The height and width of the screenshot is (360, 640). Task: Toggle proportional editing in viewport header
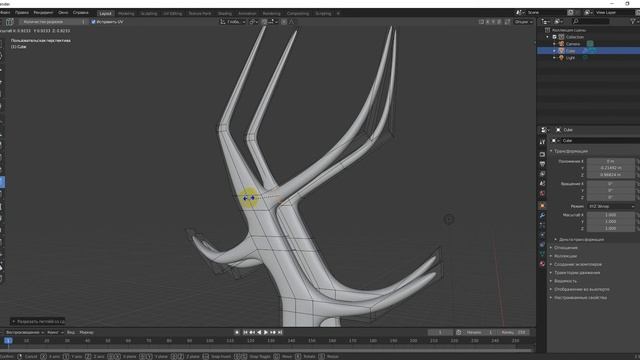coord(284,22)
